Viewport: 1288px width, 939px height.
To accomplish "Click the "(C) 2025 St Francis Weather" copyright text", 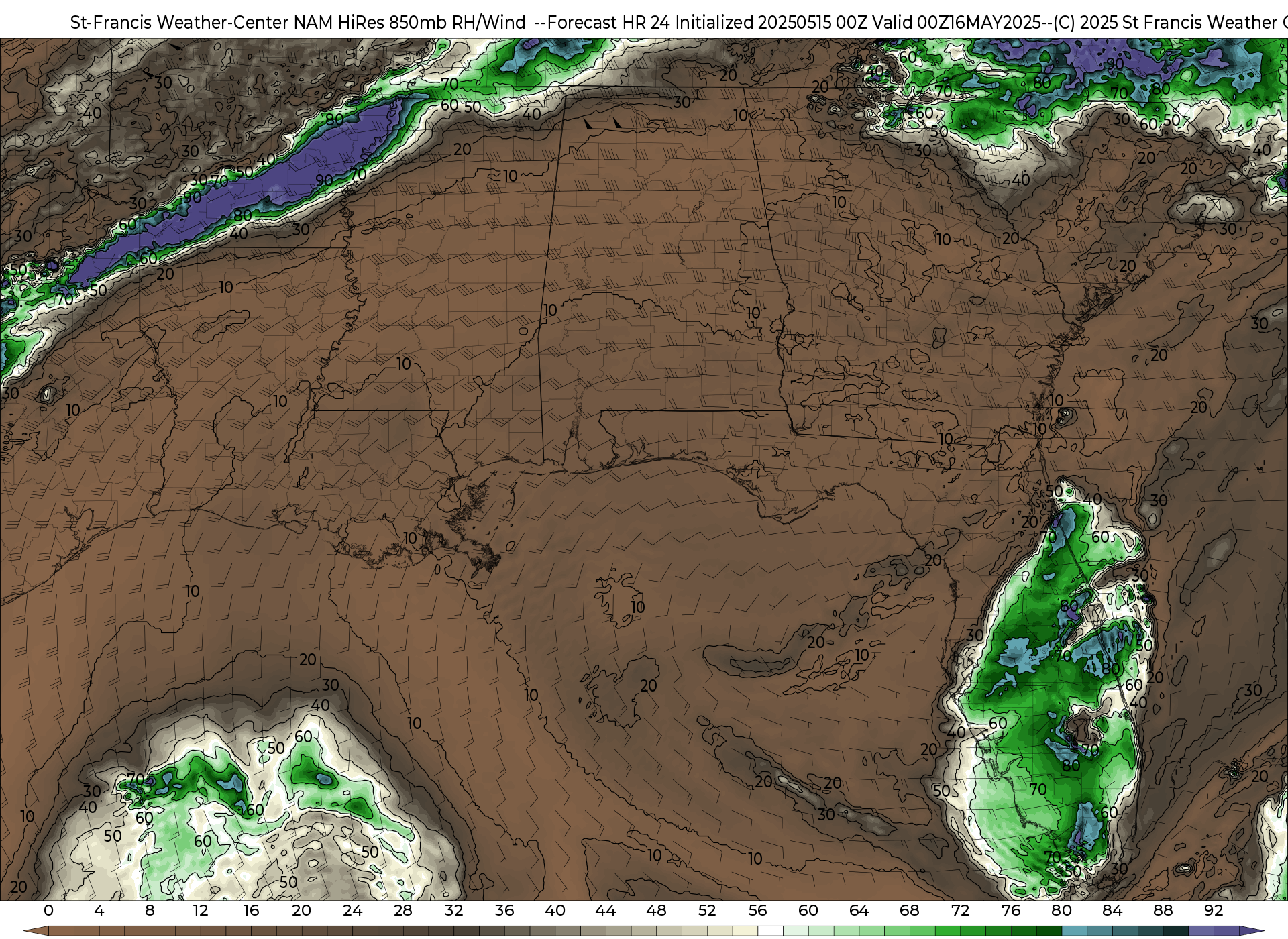I will [1165, 23].
